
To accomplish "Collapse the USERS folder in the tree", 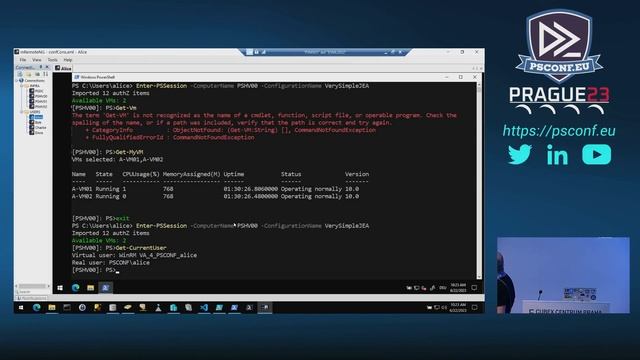I will click(x=22, y=112).
